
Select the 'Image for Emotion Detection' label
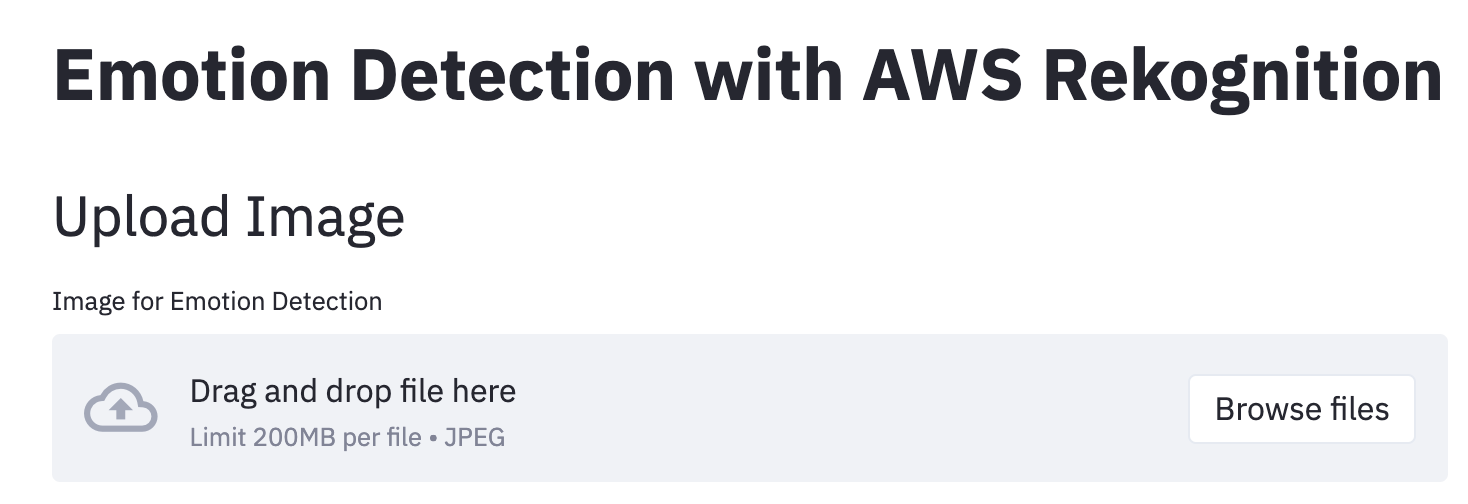point(217,301)
